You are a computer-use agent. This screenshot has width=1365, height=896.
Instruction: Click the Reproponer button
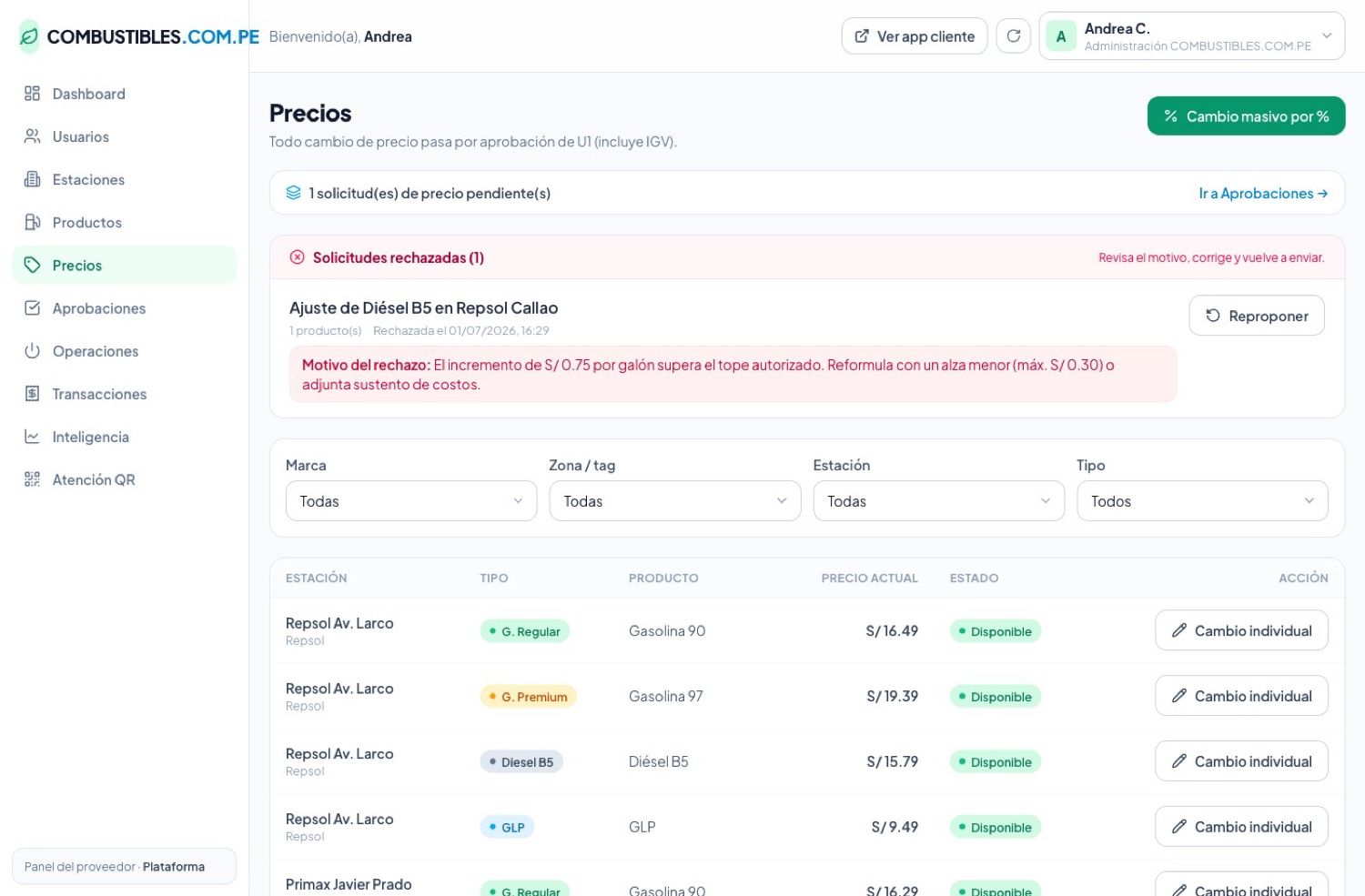[x=1257, y=316]
